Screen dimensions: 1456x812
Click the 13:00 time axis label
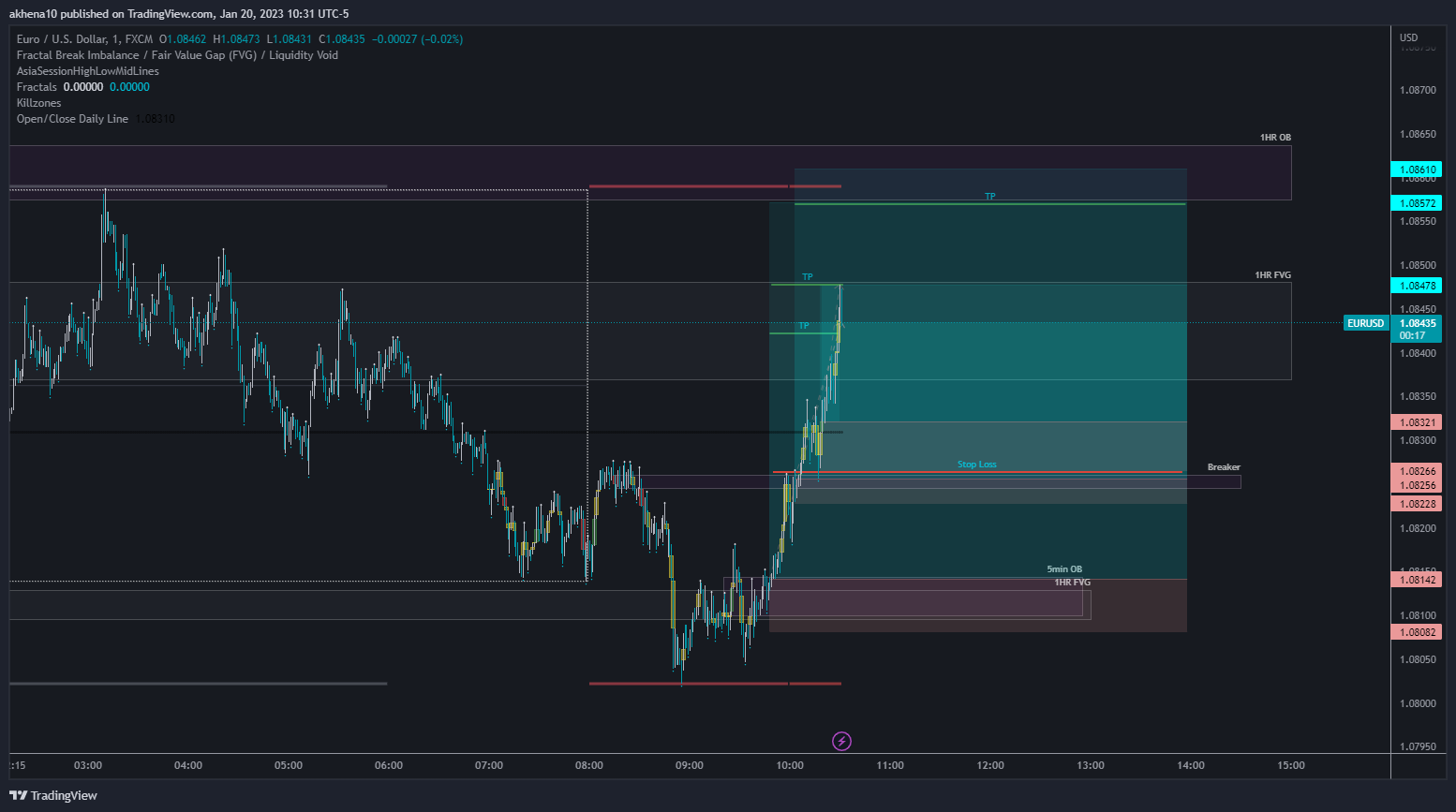tap(1091, 765)
